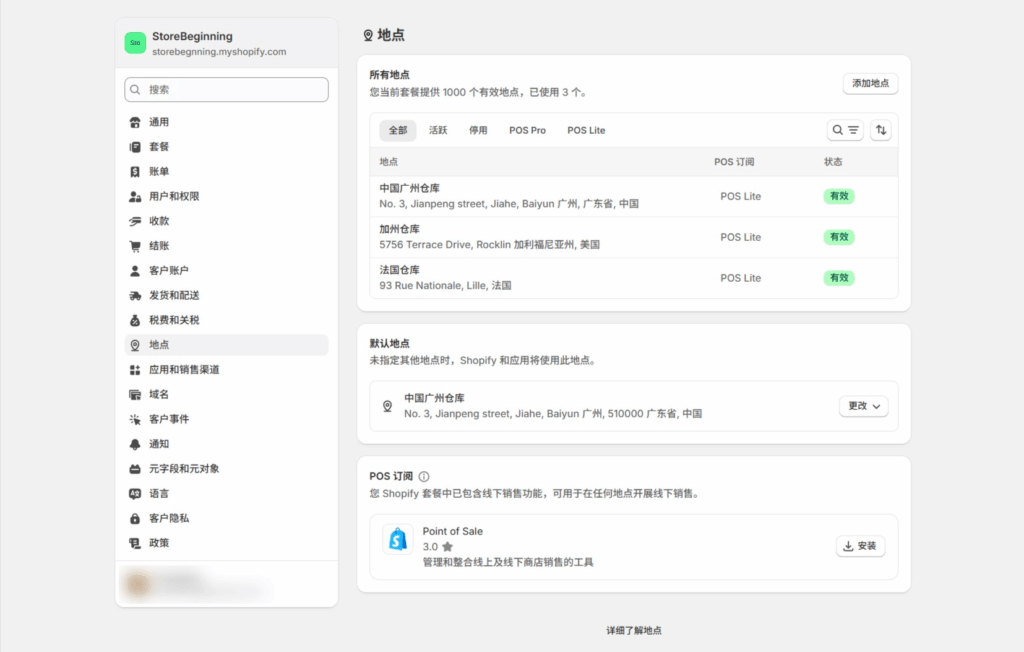Viewport: 1024px width, 652px height.
Task: Open 发货和配送 shipping settings in sidebar
Action: point(174,295)
